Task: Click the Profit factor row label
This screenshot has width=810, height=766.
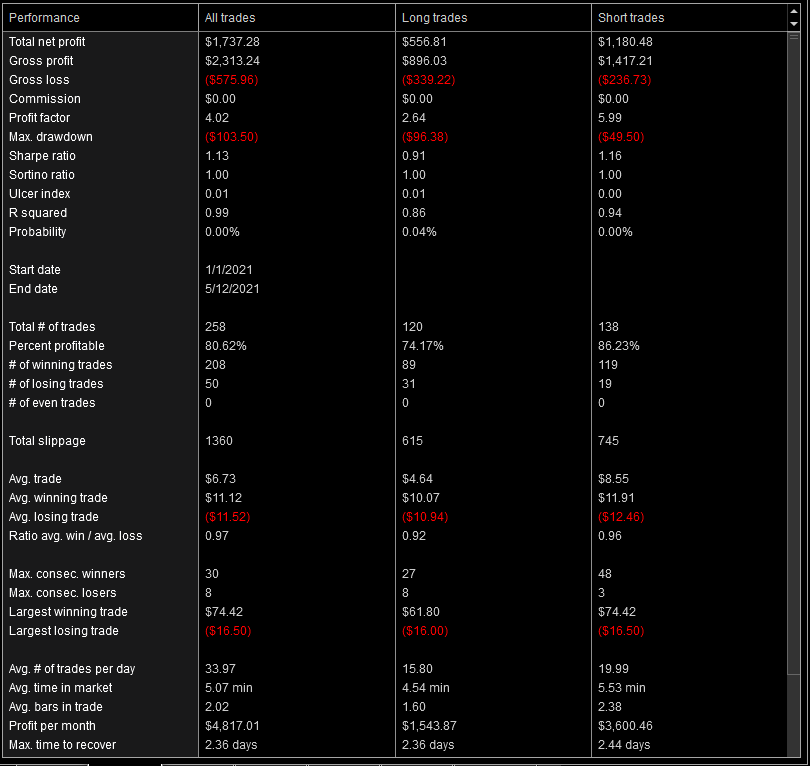Action: (39, 118)
